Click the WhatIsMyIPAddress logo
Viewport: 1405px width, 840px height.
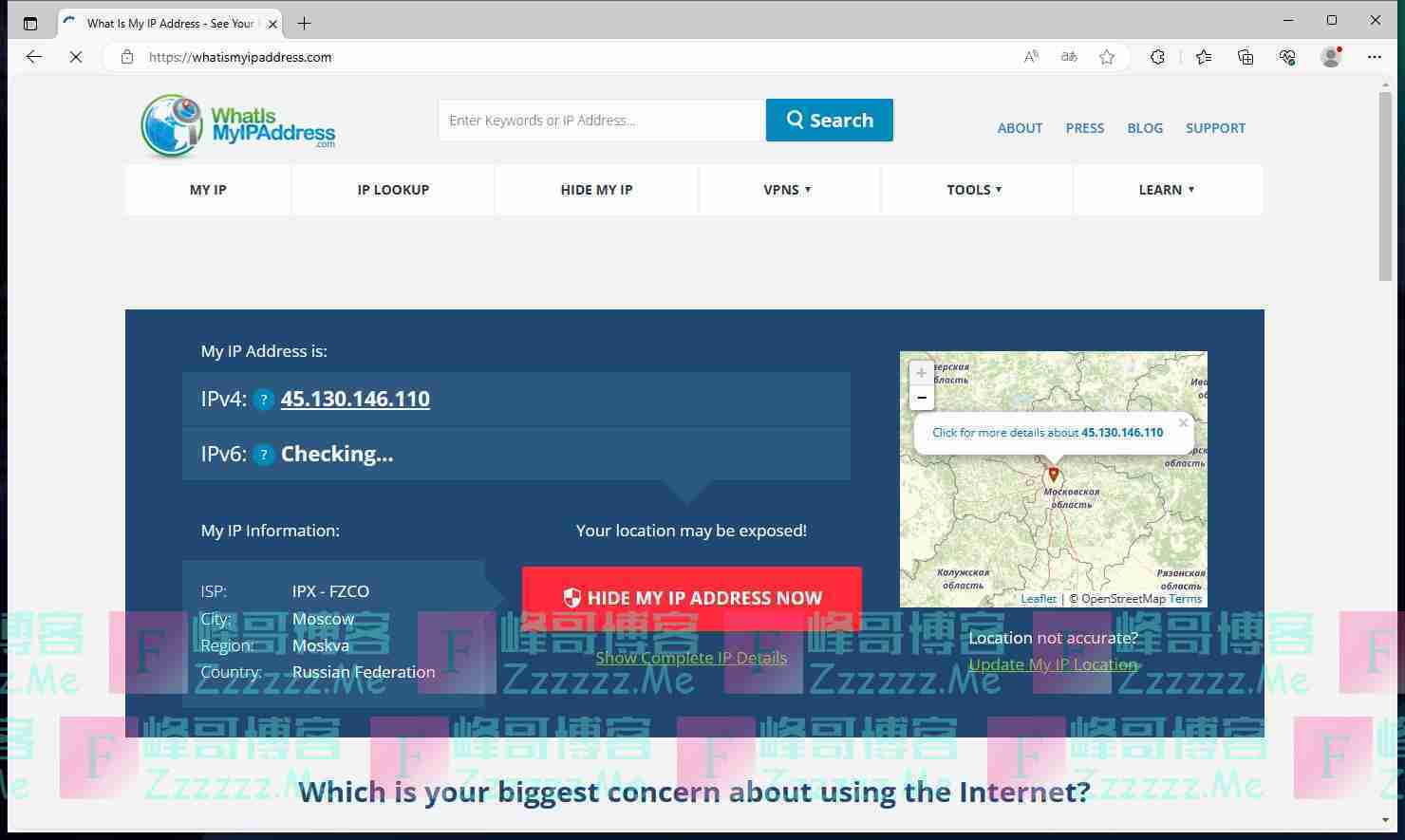click(238, 126)
